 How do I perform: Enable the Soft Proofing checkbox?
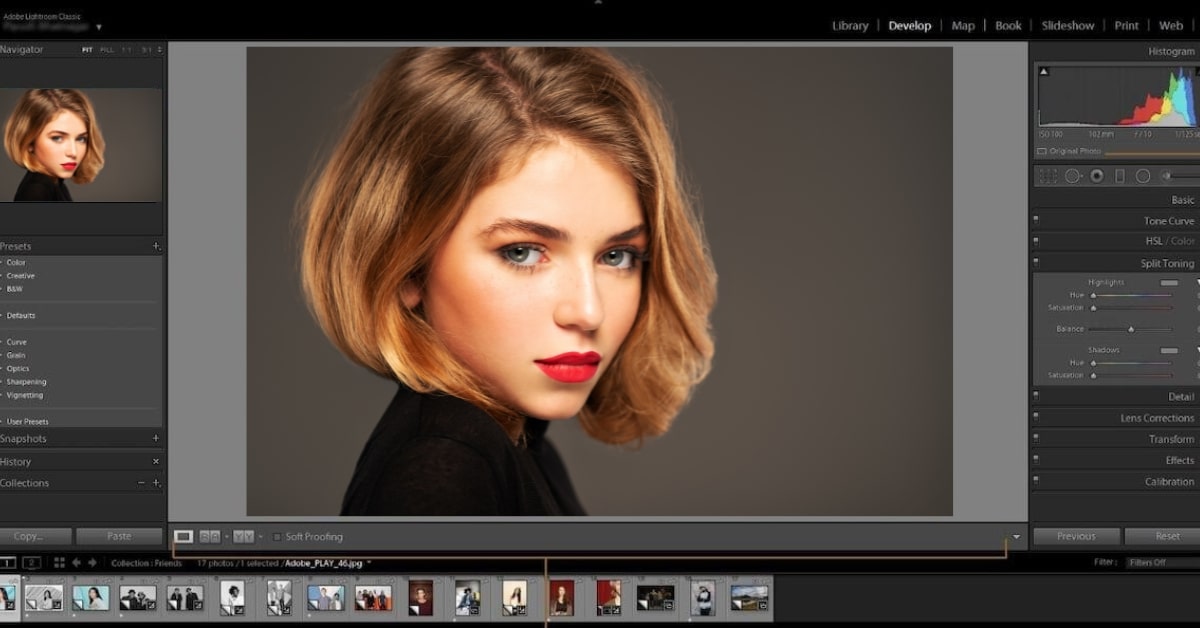[277, 537]
